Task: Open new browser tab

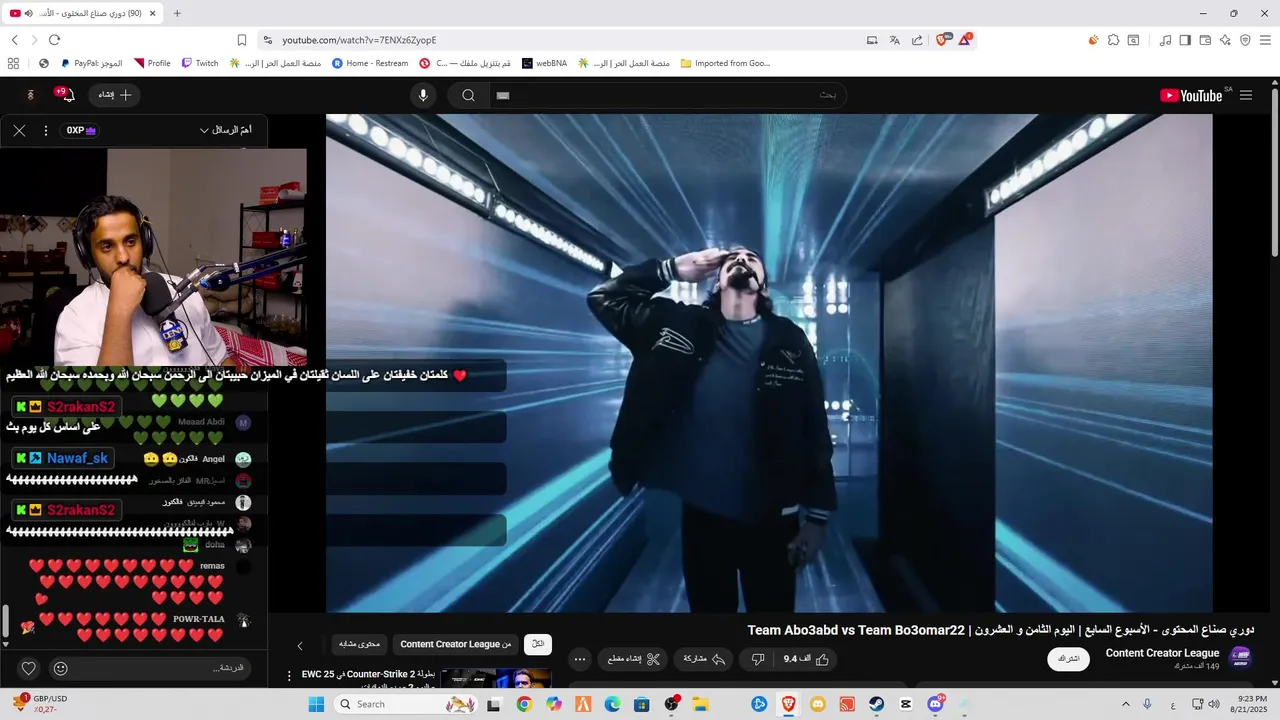Action: (x=177, y=13)
